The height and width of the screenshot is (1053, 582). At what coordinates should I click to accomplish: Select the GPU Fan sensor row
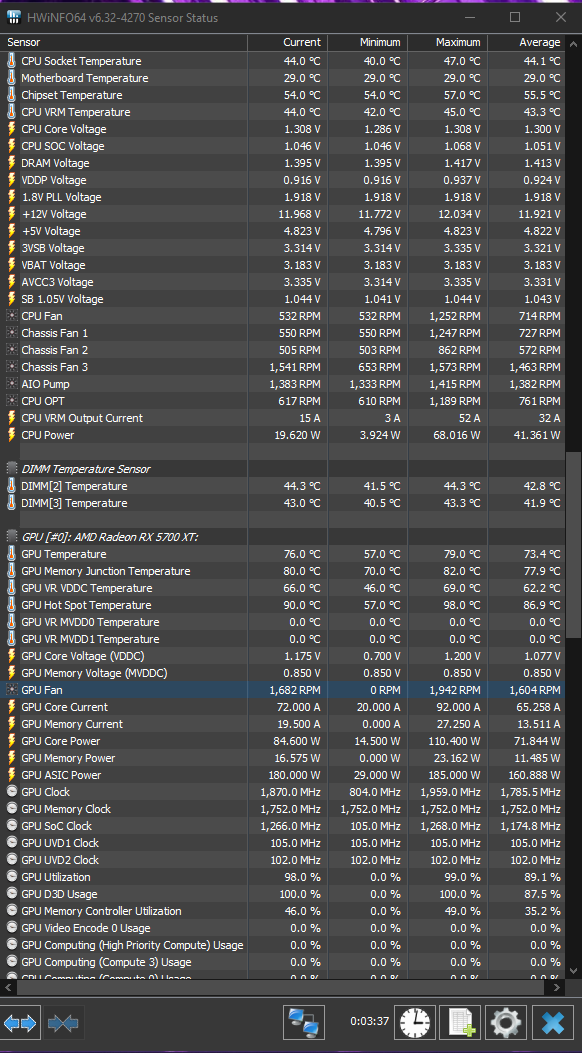pyautogui.click(x=282, y=690)
